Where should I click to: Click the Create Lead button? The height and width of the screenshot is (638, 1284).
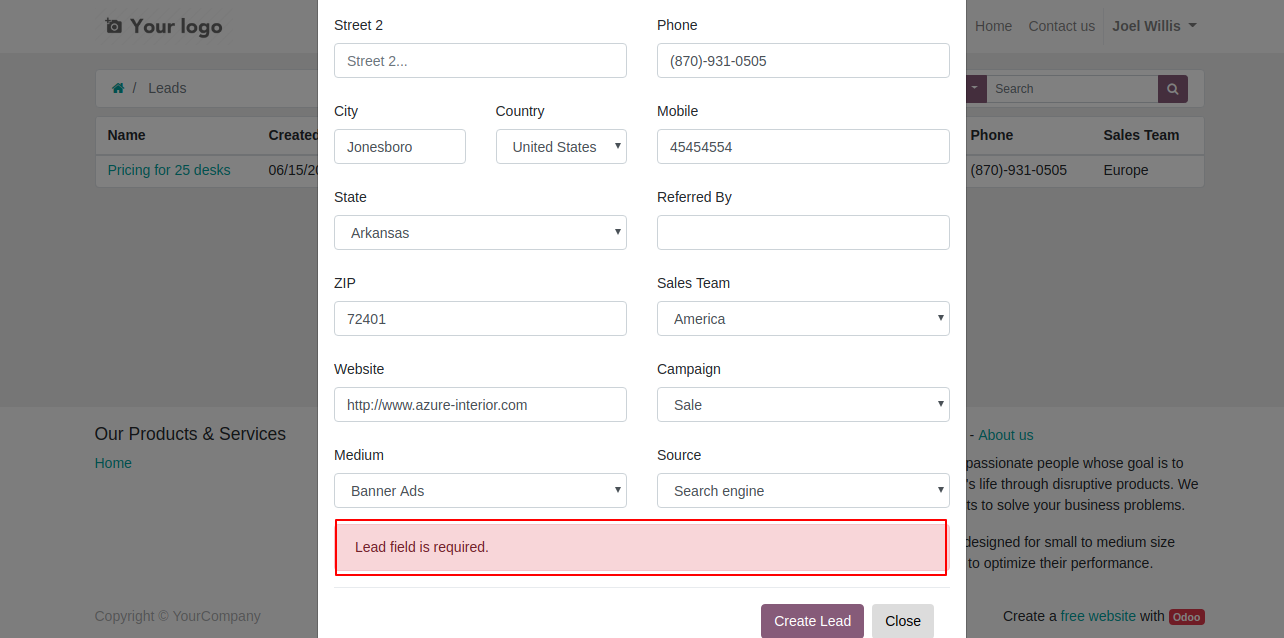coord(812,621)
